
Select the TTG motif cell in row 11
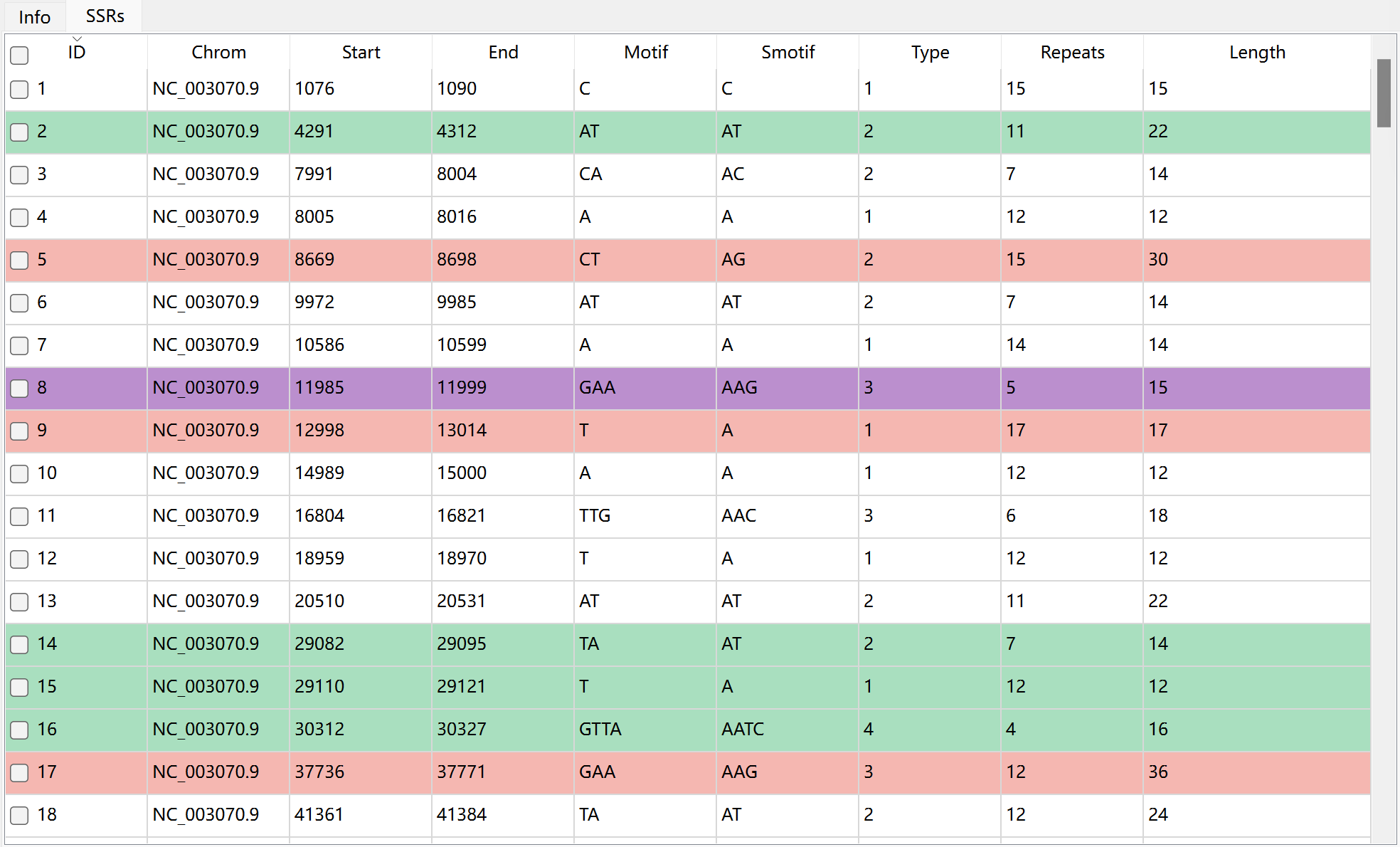645,516
